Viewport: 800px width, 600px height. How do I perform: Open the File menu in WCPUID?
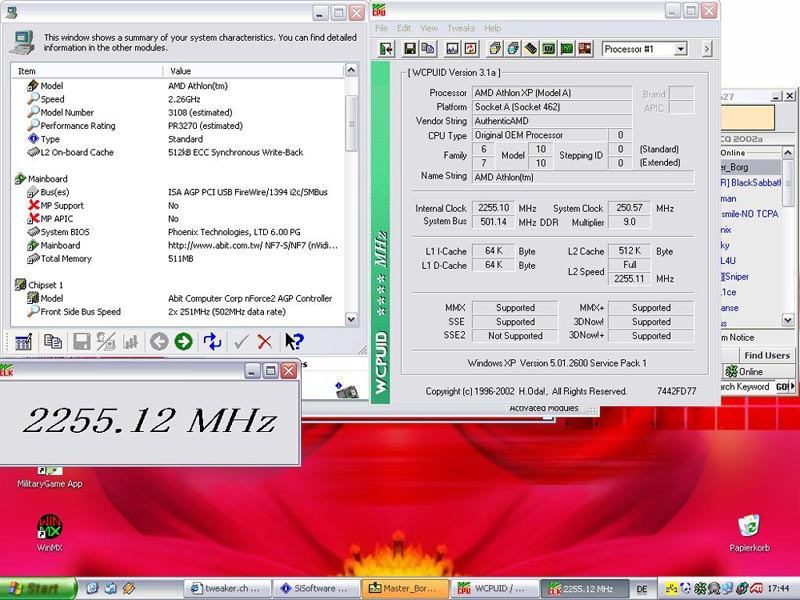(382, 28)
